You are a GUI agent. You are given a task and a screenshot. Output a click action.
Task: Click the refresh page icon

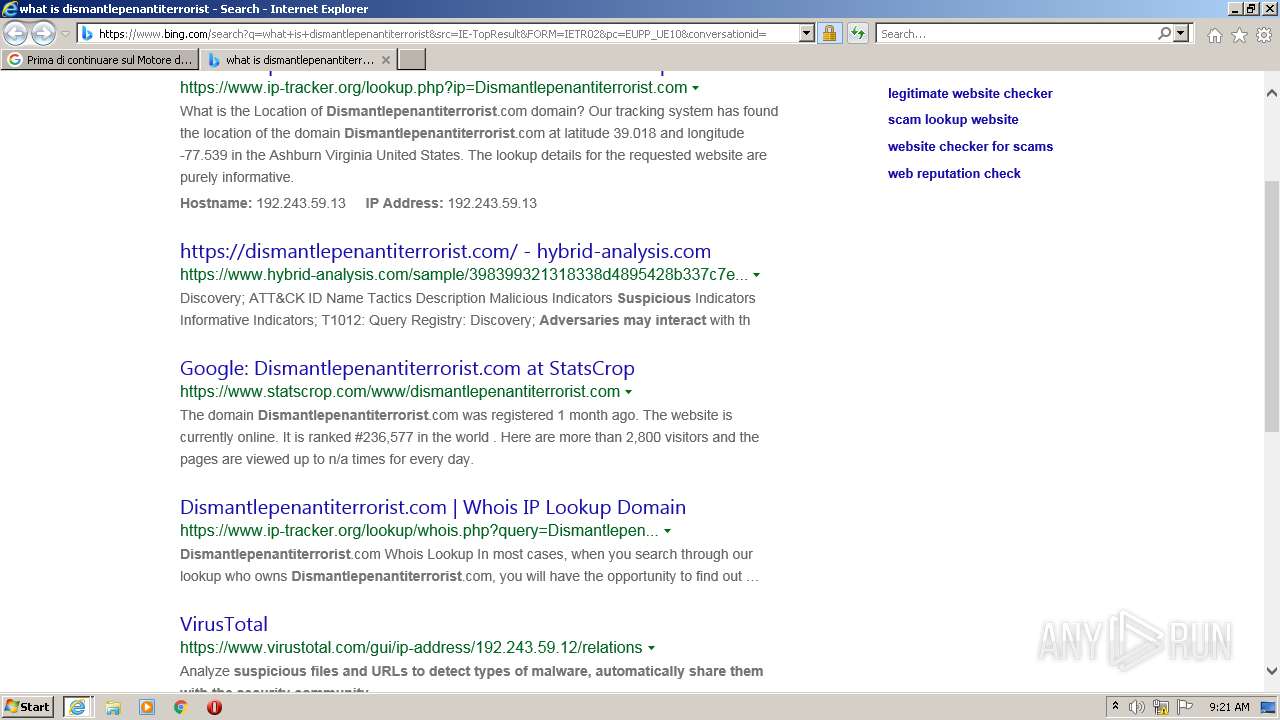point(857,34)
